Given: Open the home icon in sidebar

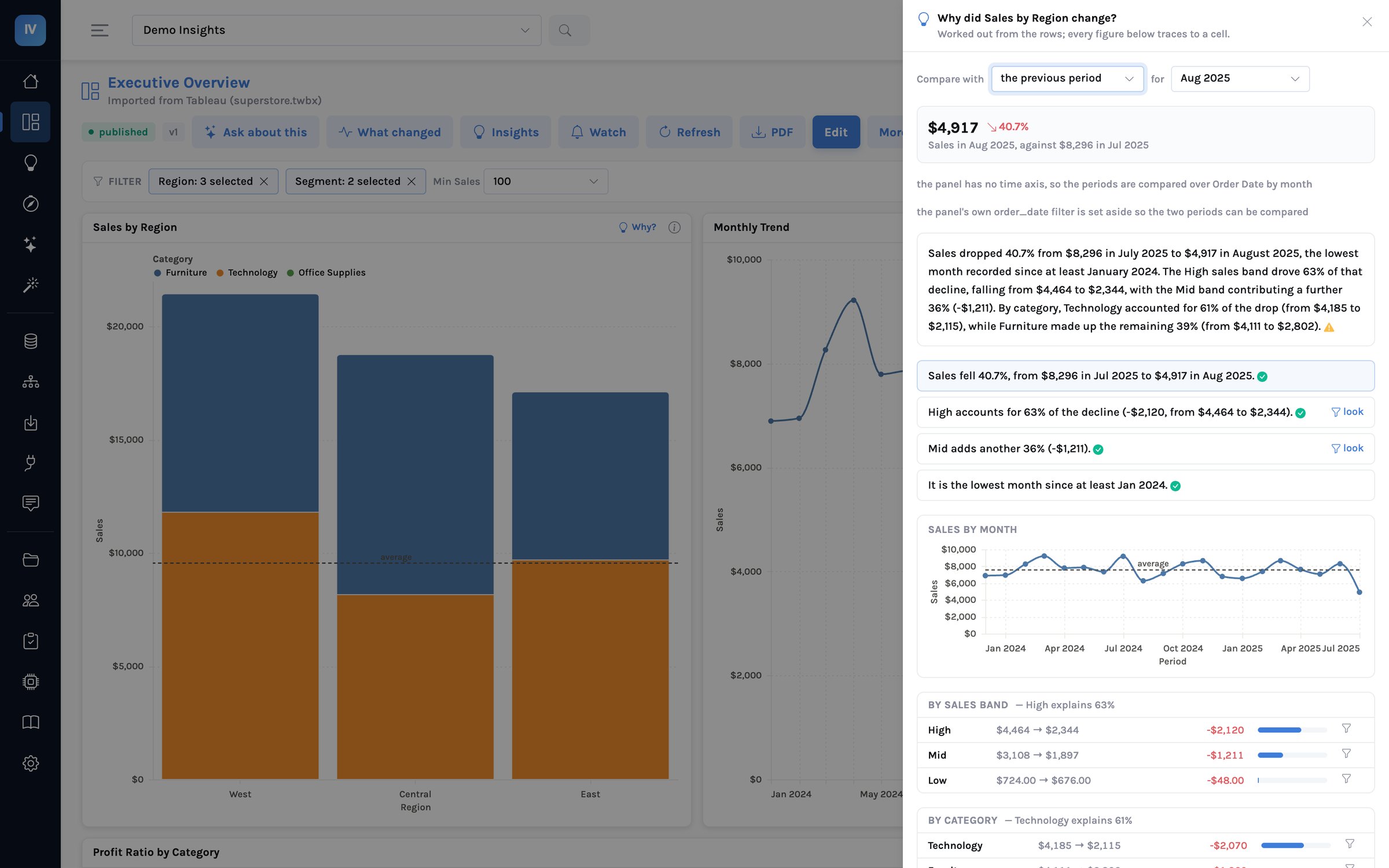Looking at the screenshot, I should point(31,81).
